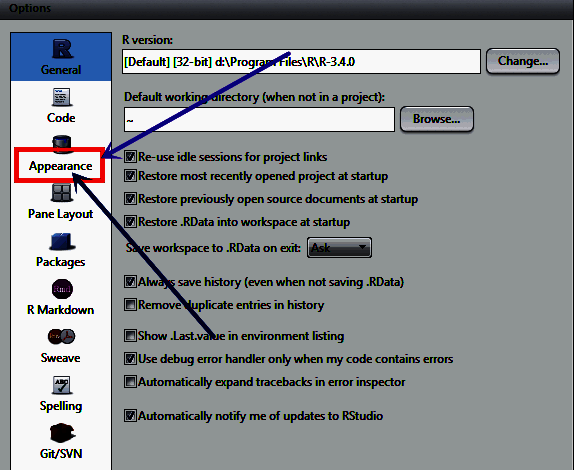Open the R Markdown icon
The width and height of the screenshot is (574, 470).
62,289
